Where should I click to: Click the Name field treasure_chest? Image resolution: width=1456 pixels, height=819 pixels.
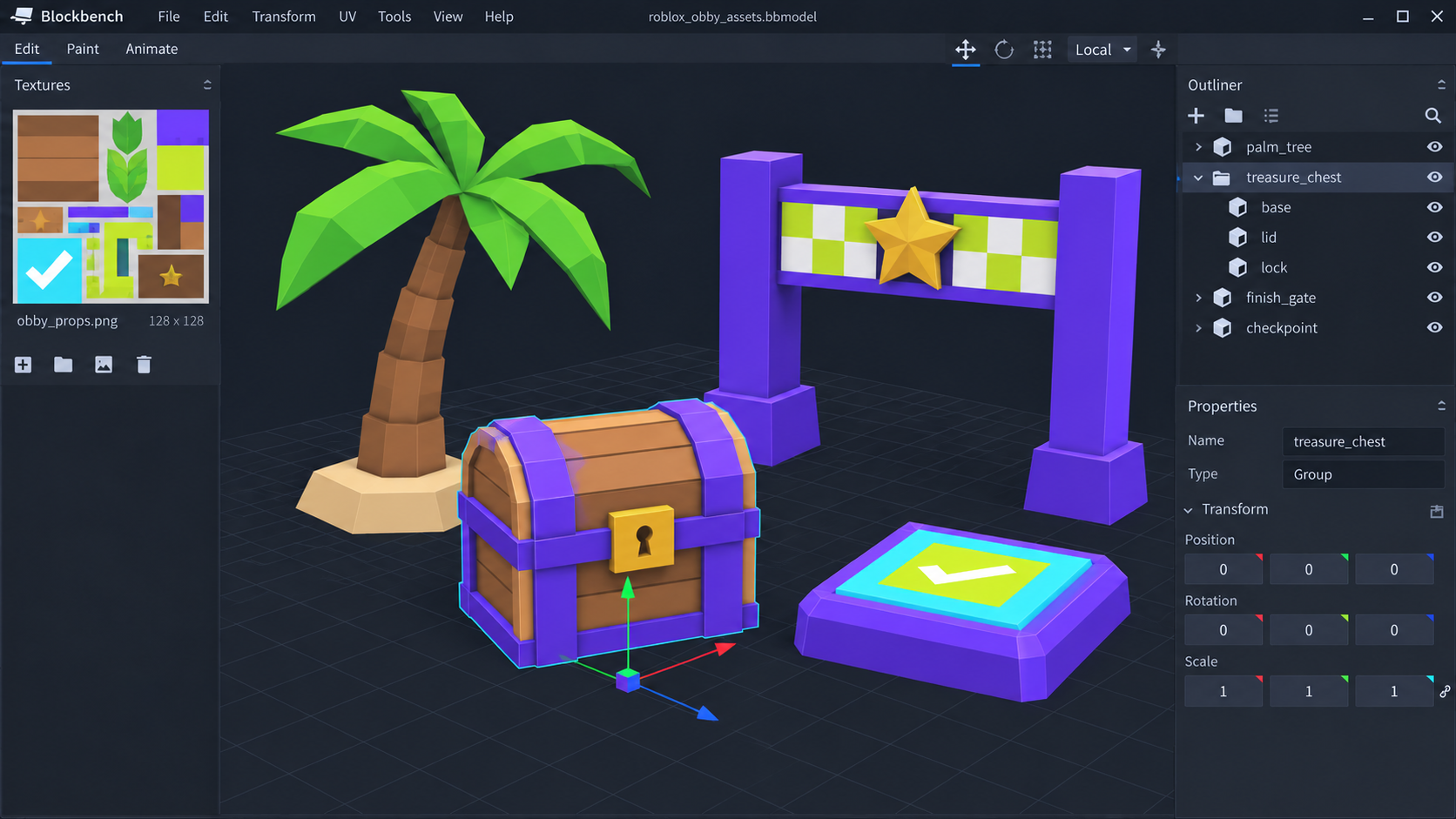point(1363,441)
